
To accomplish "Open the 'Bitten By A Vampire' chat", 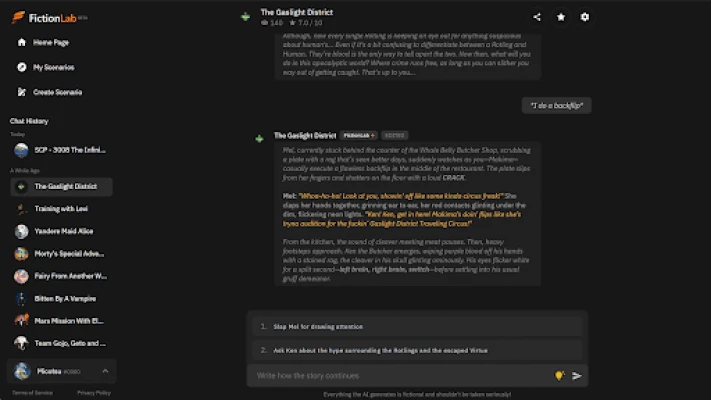I will pos(60,298).
